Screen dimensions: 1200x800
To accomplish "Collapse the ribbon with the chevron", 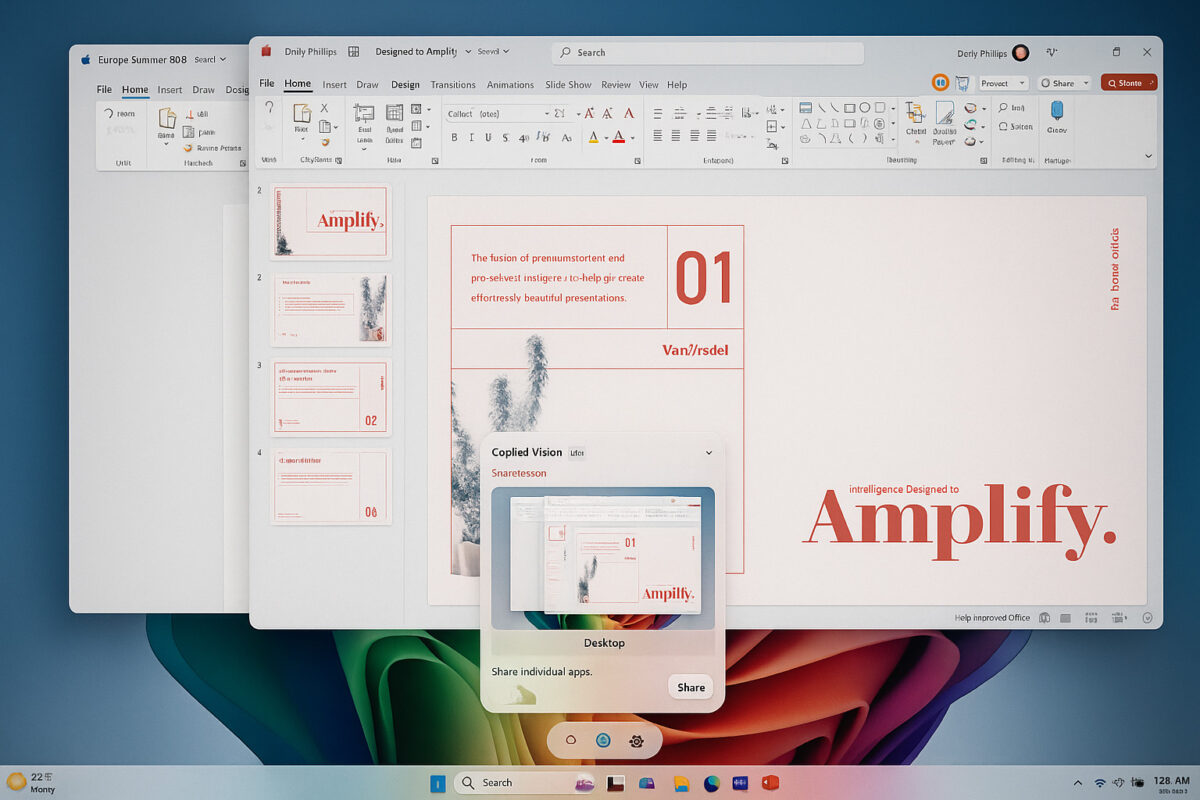I will click(x=1148, y=156).
